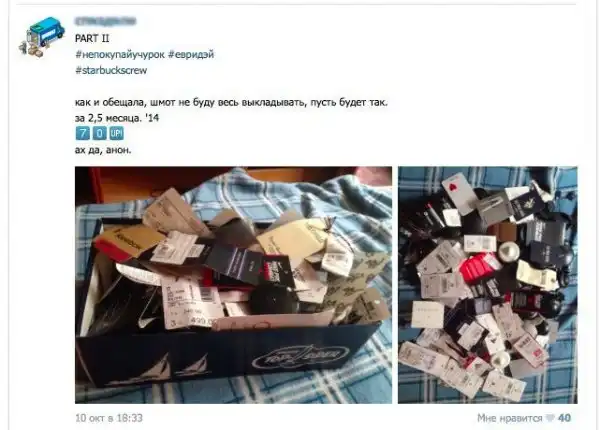
Task: Open the post timestamp 10 окт в 18:33
Action: coord(109,418)
